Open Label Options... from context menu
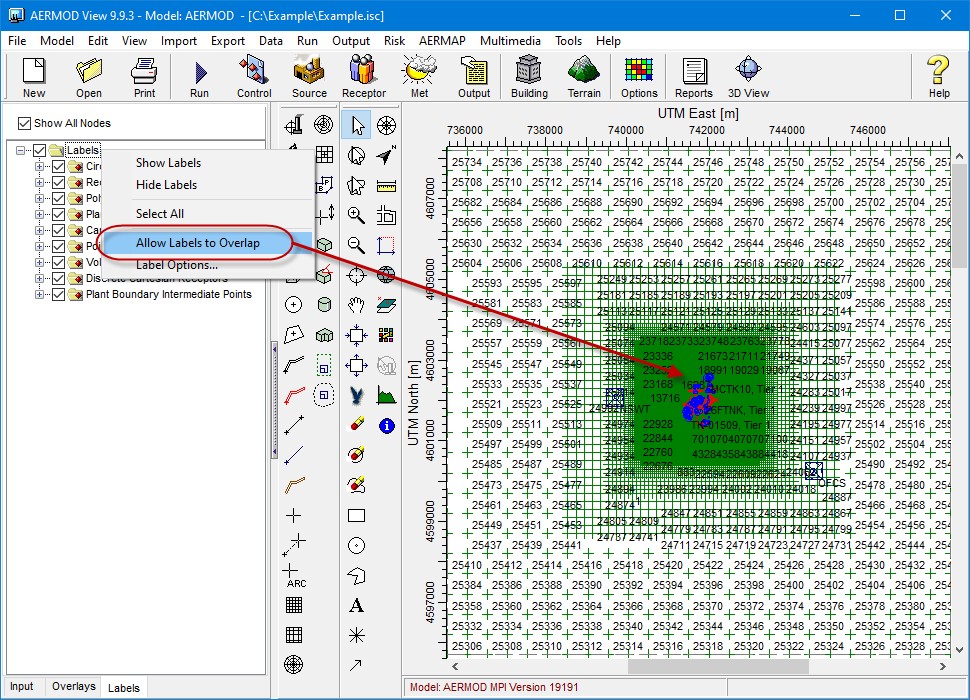Screen dimensions: 970x700 pyautogui.click(x=177, y=265)
